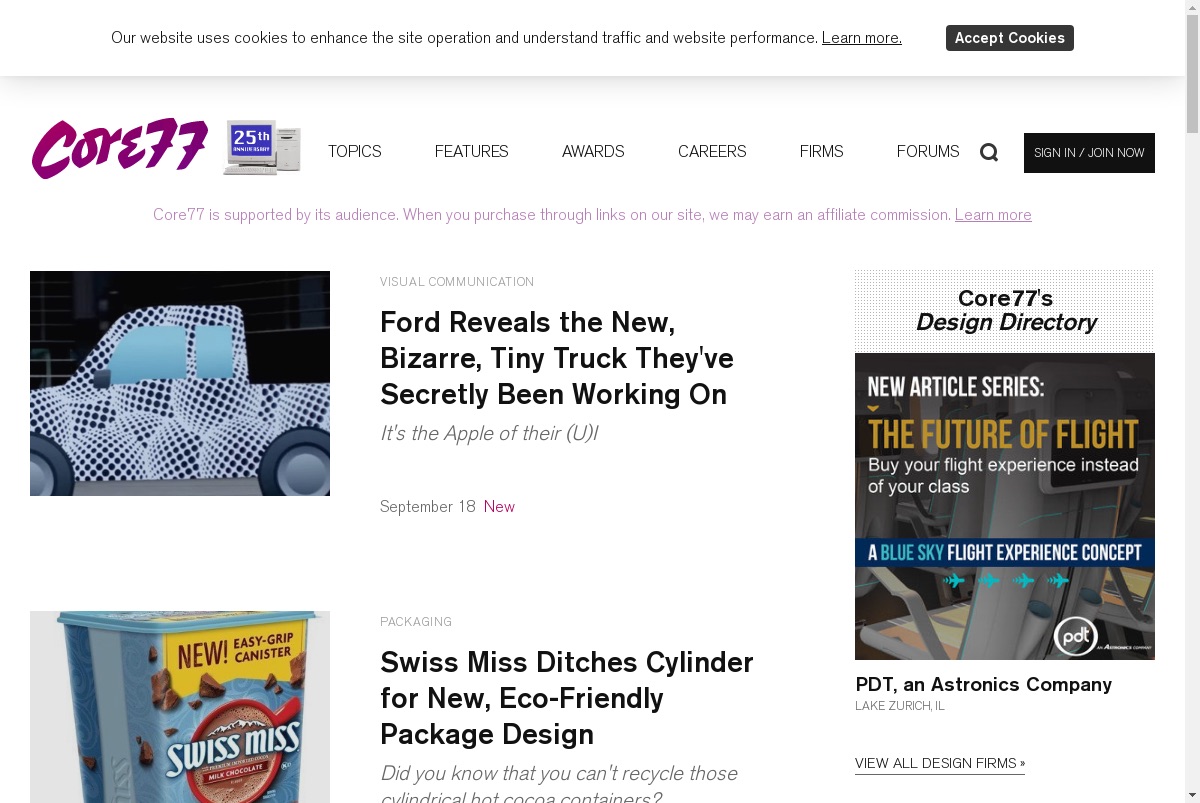Read Swiss Miss package design article
The height and width of the screenshot is (803, 1200).
pos(567,698)
